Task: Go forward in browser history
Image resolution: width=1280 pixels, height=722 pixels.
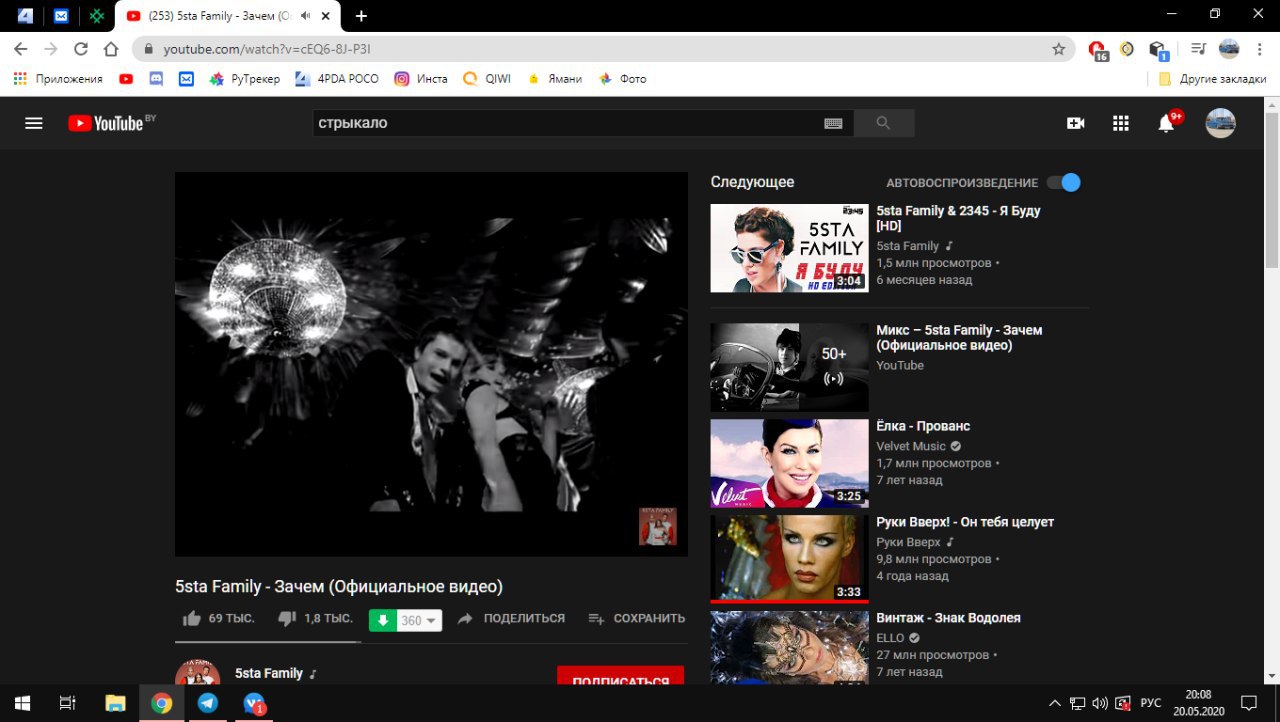Action: [x=51, y=49]
